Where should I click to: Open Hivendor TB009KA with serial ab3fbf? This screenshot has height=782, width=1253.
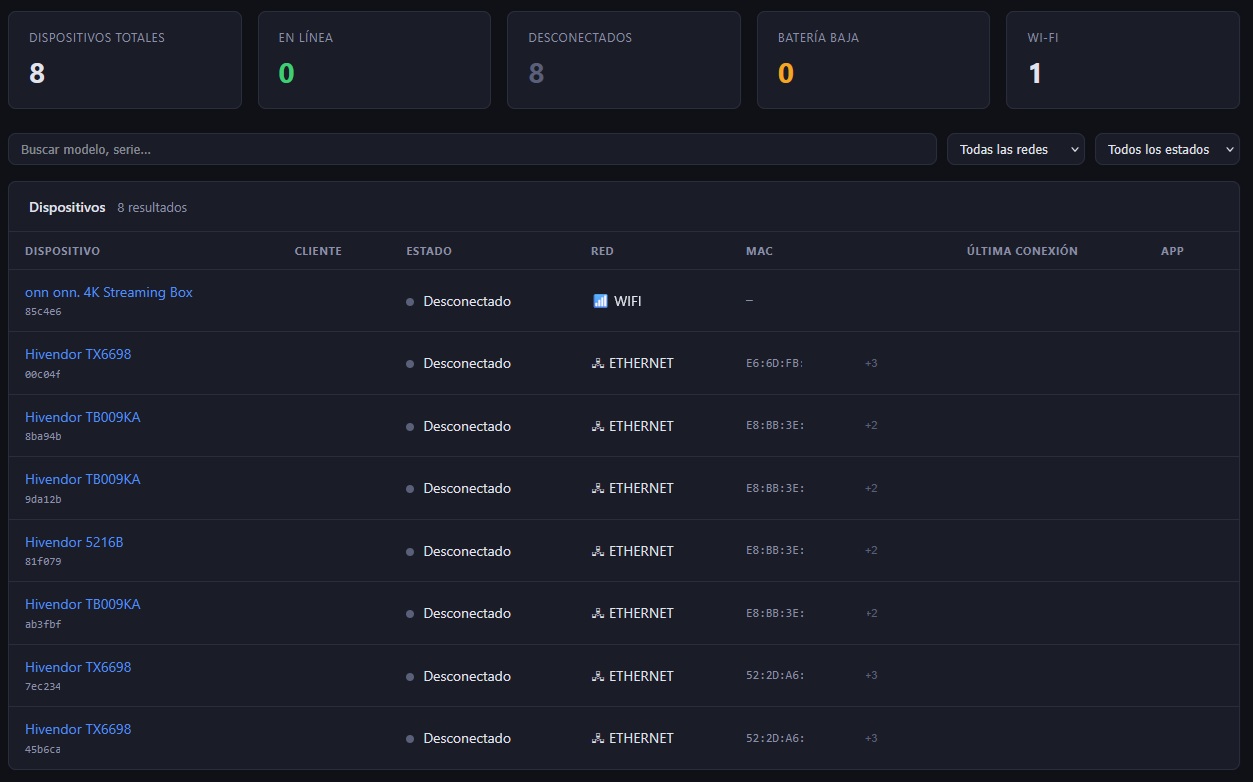(x=83, y=604)
